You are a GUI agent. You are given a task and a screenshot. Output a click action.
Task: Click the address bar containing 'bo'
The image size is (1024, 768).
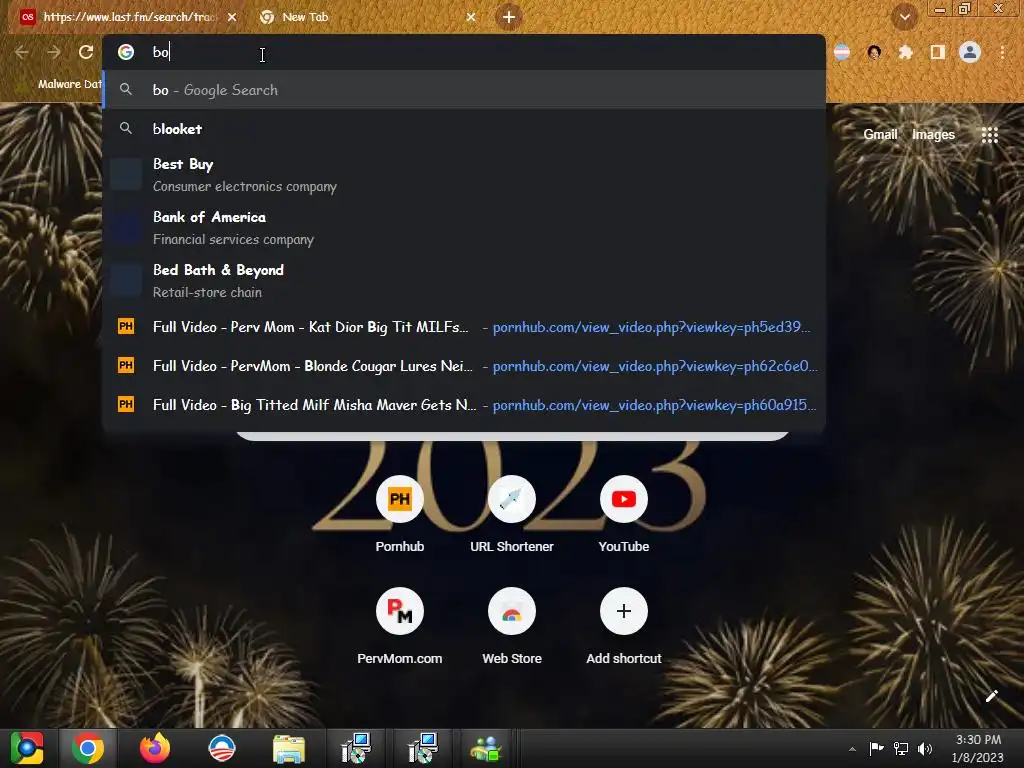point(464,52)
